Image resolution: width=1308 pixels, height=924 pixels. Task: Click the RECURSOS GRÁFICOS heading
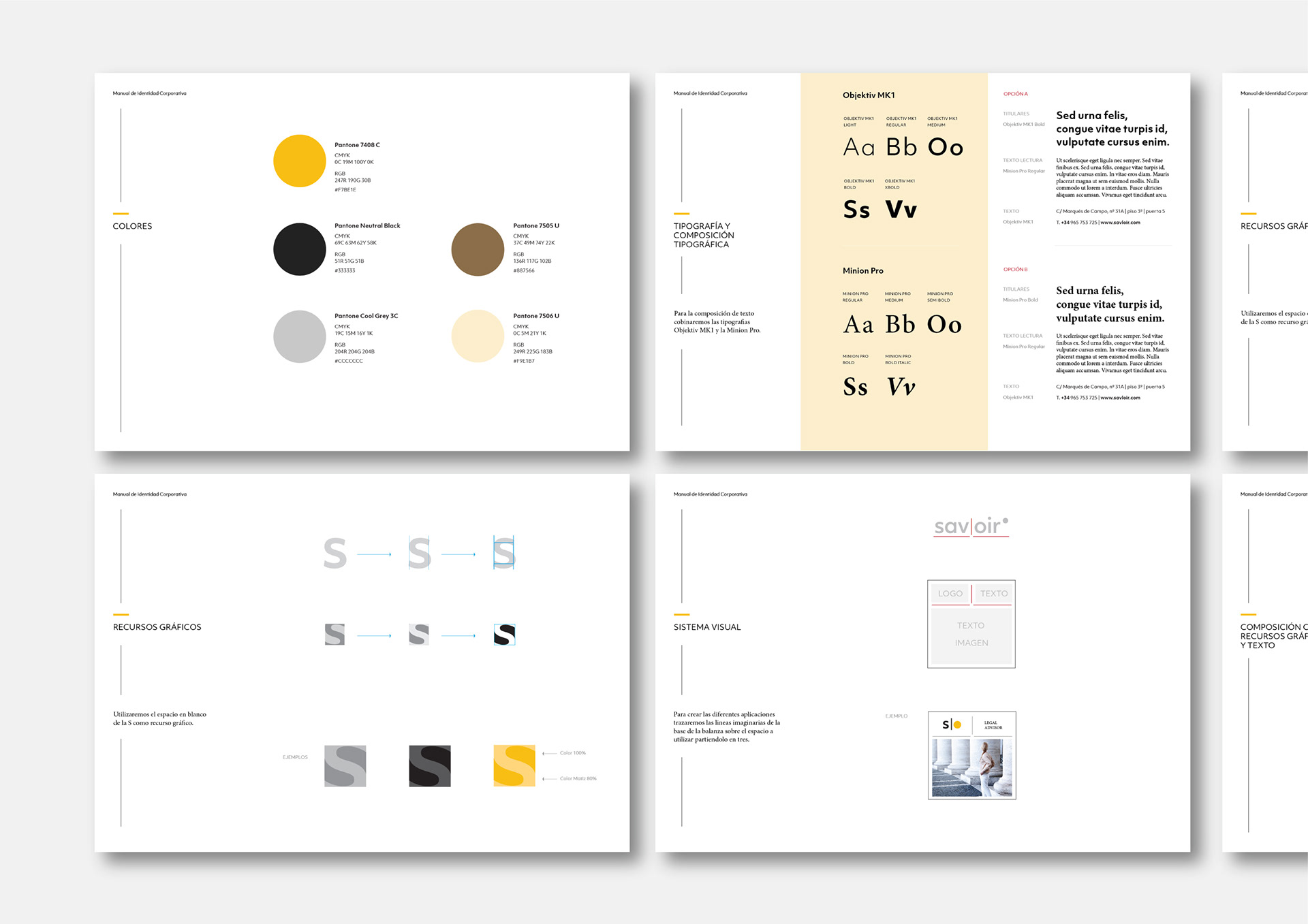[x=157, y=627]
